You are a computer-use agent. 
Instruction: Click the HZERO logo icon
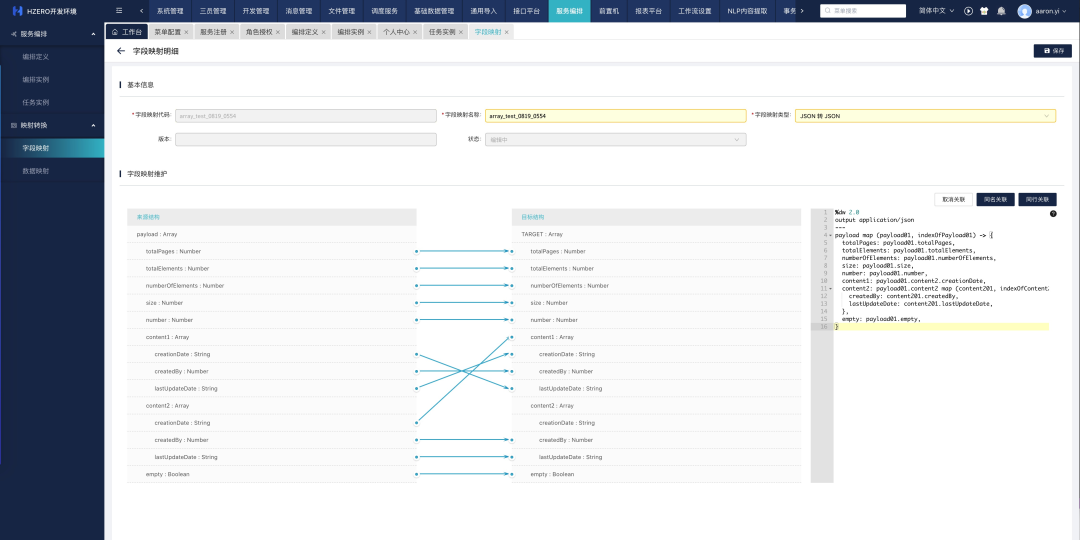(17, 11)
